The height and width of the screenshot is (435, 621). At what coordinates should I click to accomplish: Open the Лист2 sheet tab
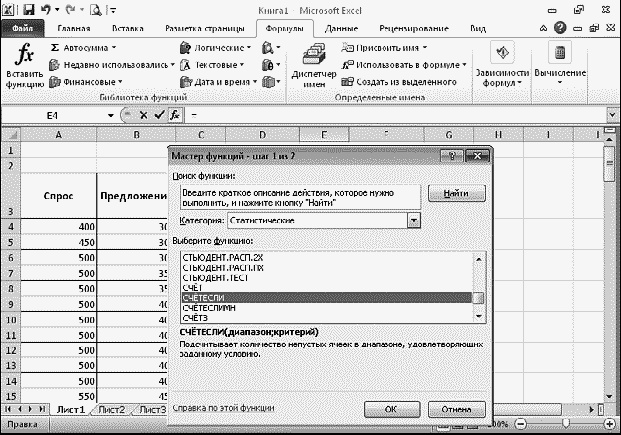[111, 410]
